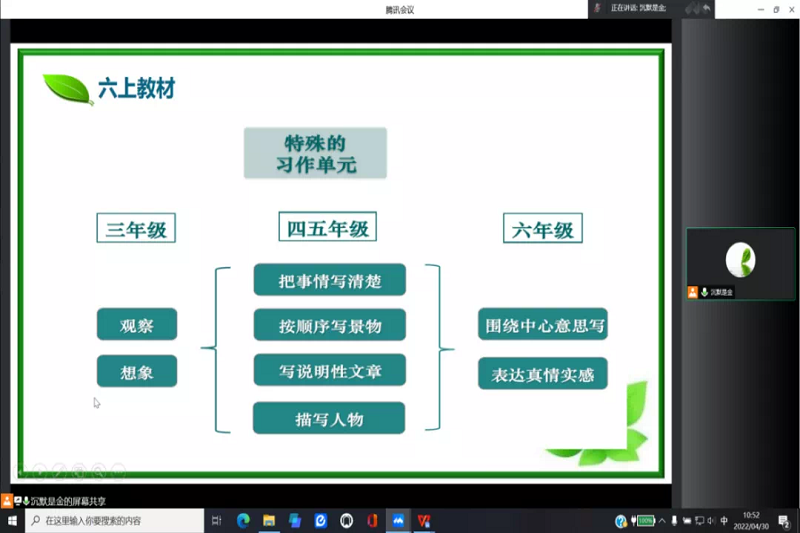Toggle the Chinese input method indicator
This screenshot has width=800, height=533.
(x=724, y=521)
